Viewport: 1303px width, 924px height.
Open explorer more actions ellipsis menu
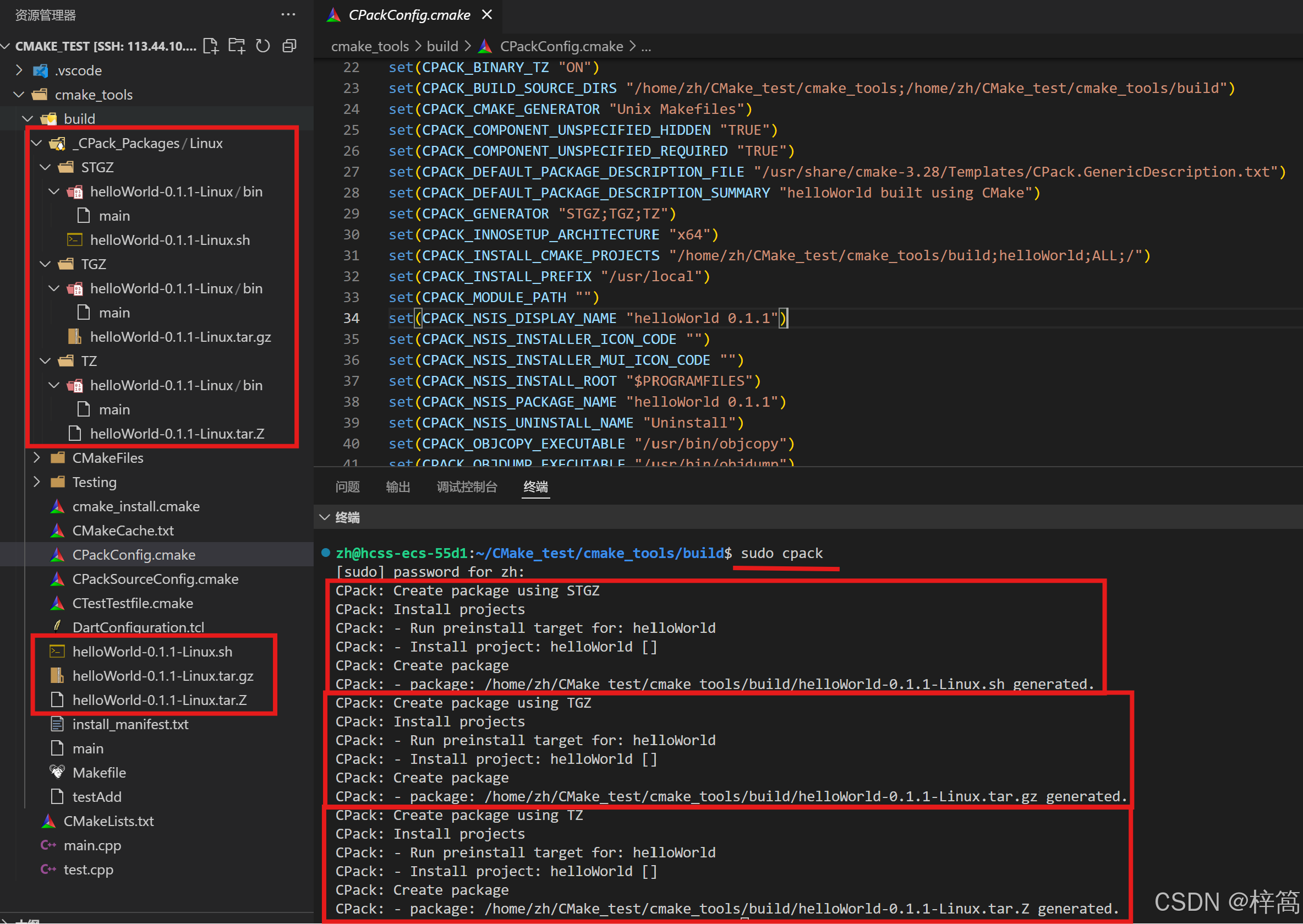click(288, 15)
